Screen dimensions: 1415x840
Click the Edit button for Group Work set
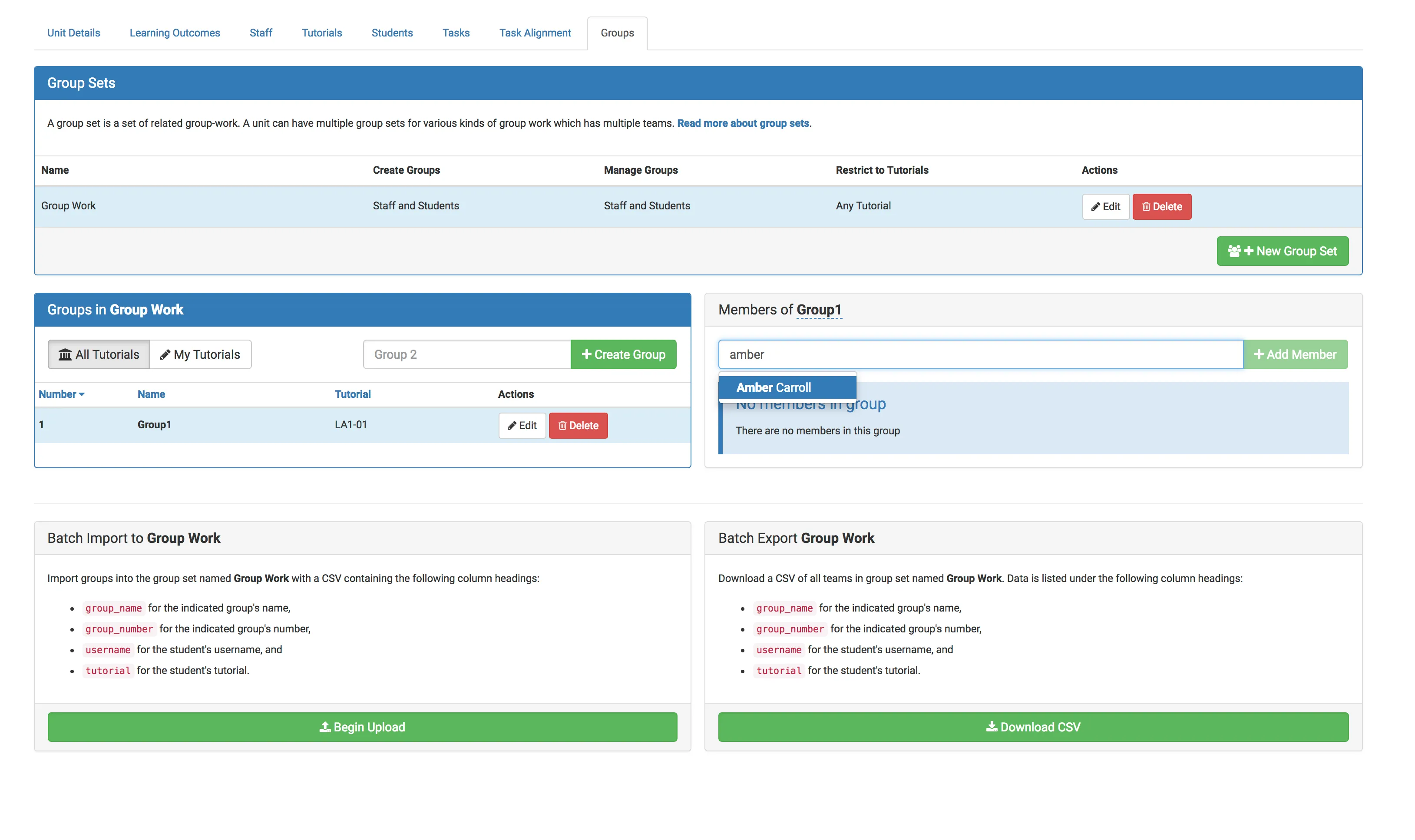[1105, 207]
